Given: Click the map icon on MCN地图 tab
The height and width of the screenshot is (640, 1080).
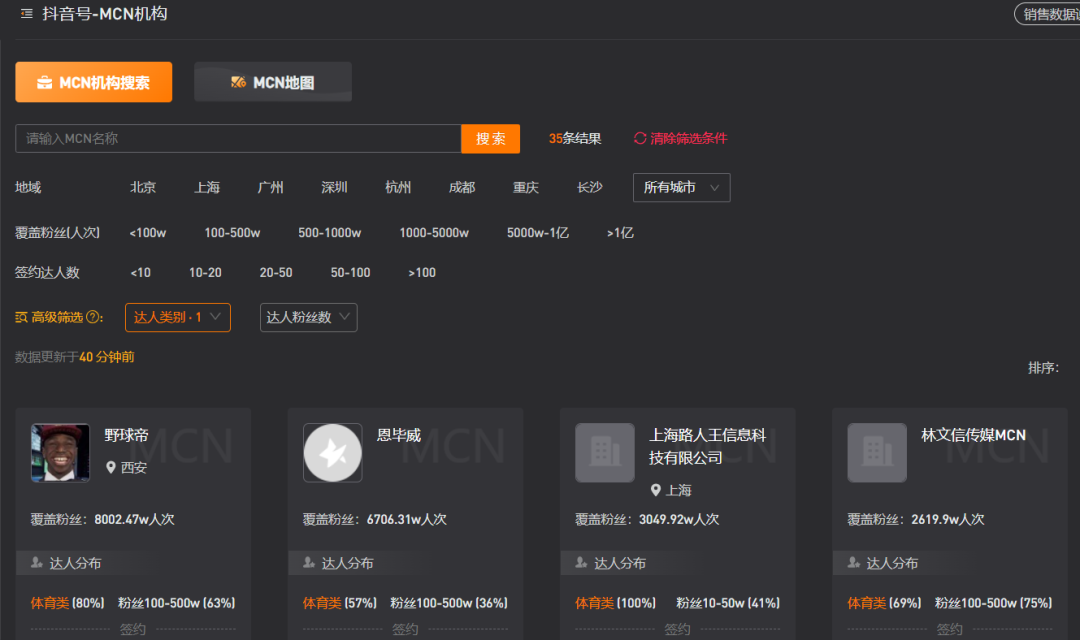Looking at the screenshot, I should 238,83.
